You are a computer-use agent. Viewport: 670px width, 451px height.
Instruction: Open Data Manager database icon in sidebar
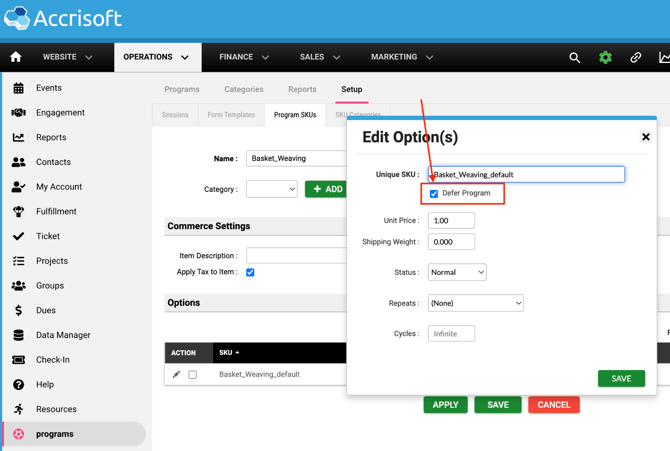click(18, 335)
